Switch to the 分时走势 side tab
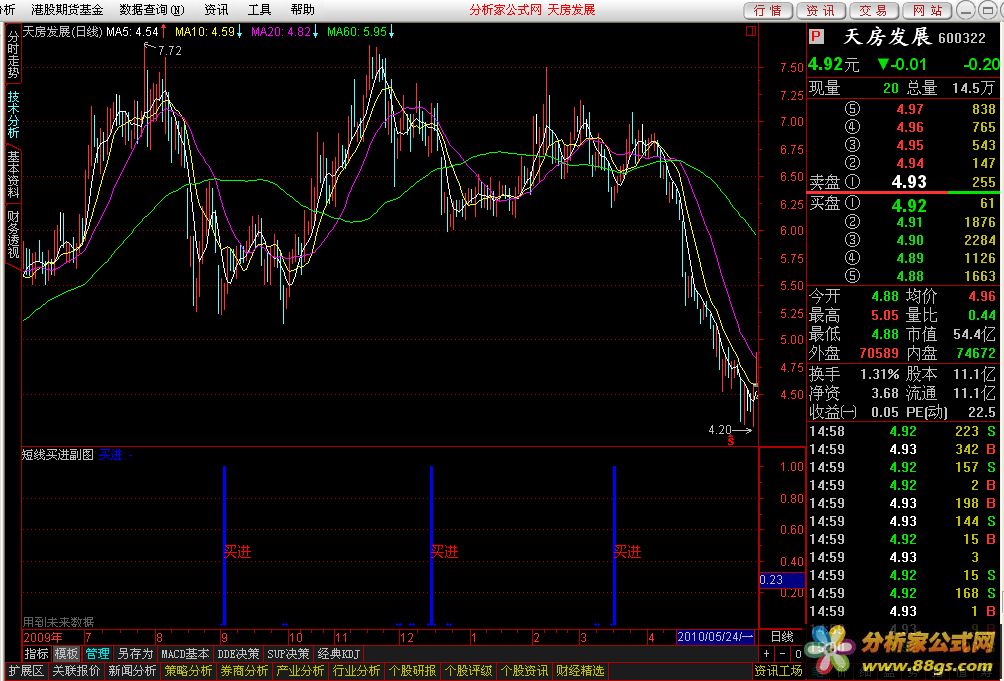This screenshot has height=681, width=1004. [13, 55]
